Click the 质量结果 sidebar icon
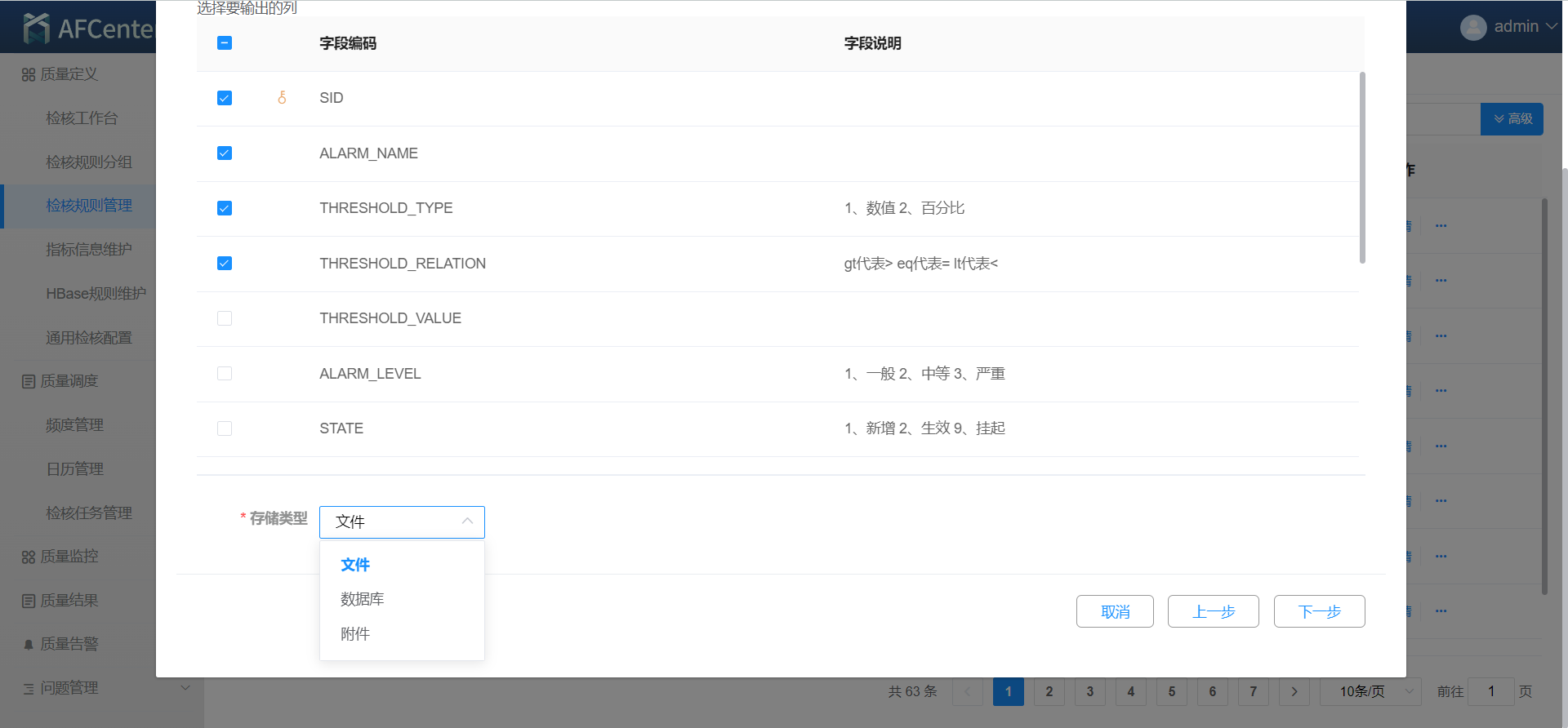Viewport: 1568px width, 728px height. pos(29,601)
